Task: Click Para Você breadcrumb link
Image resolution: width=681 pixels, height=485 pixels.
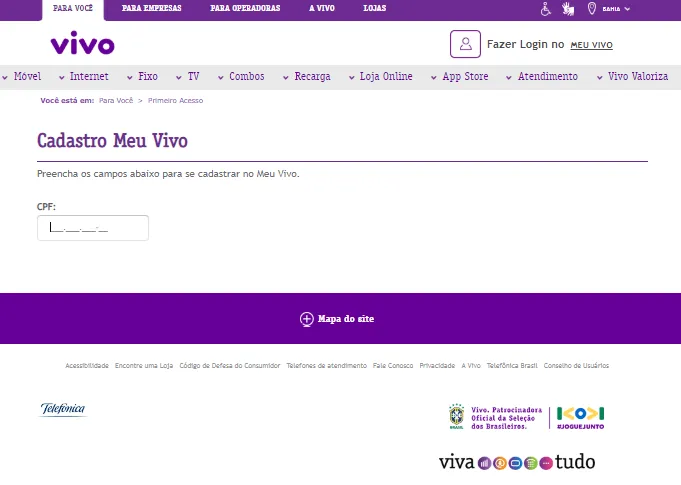Action: (116, 101)
